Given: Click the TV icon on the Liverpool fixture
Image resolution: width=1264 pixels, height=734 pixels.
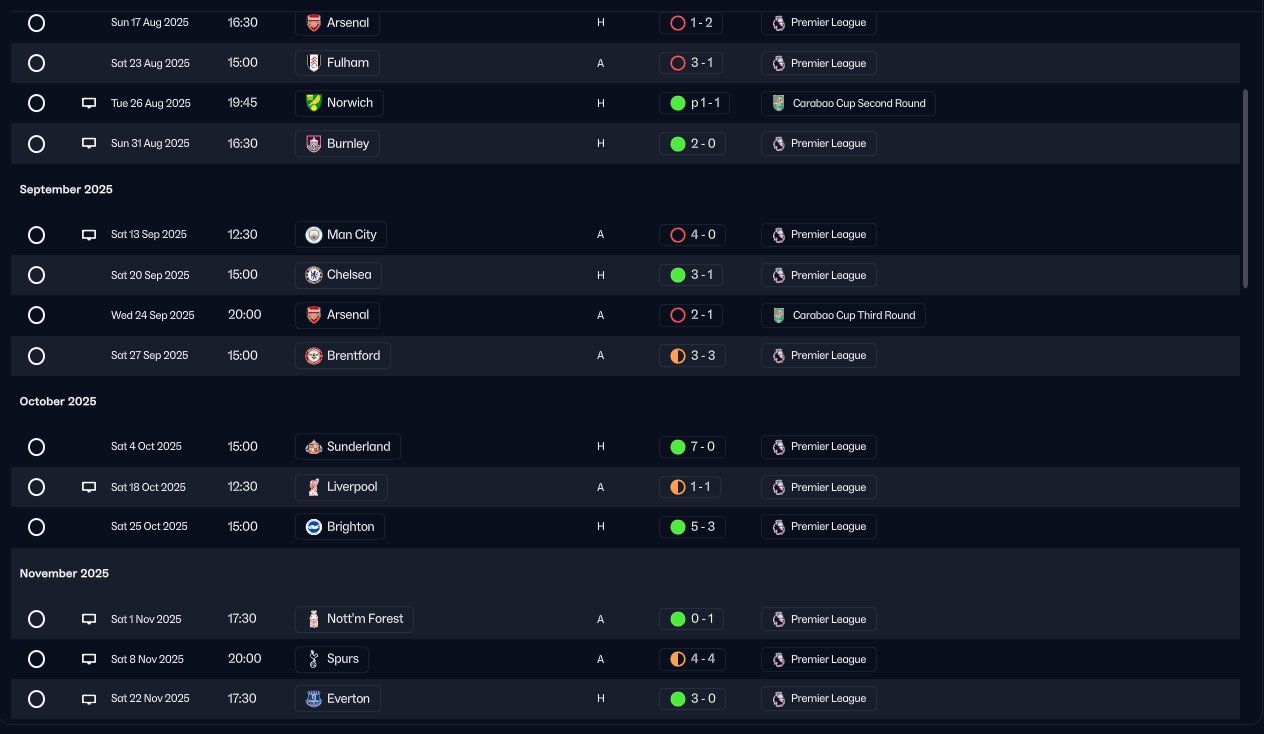Looking at the screenshot, I should click(x=89, y=487).
